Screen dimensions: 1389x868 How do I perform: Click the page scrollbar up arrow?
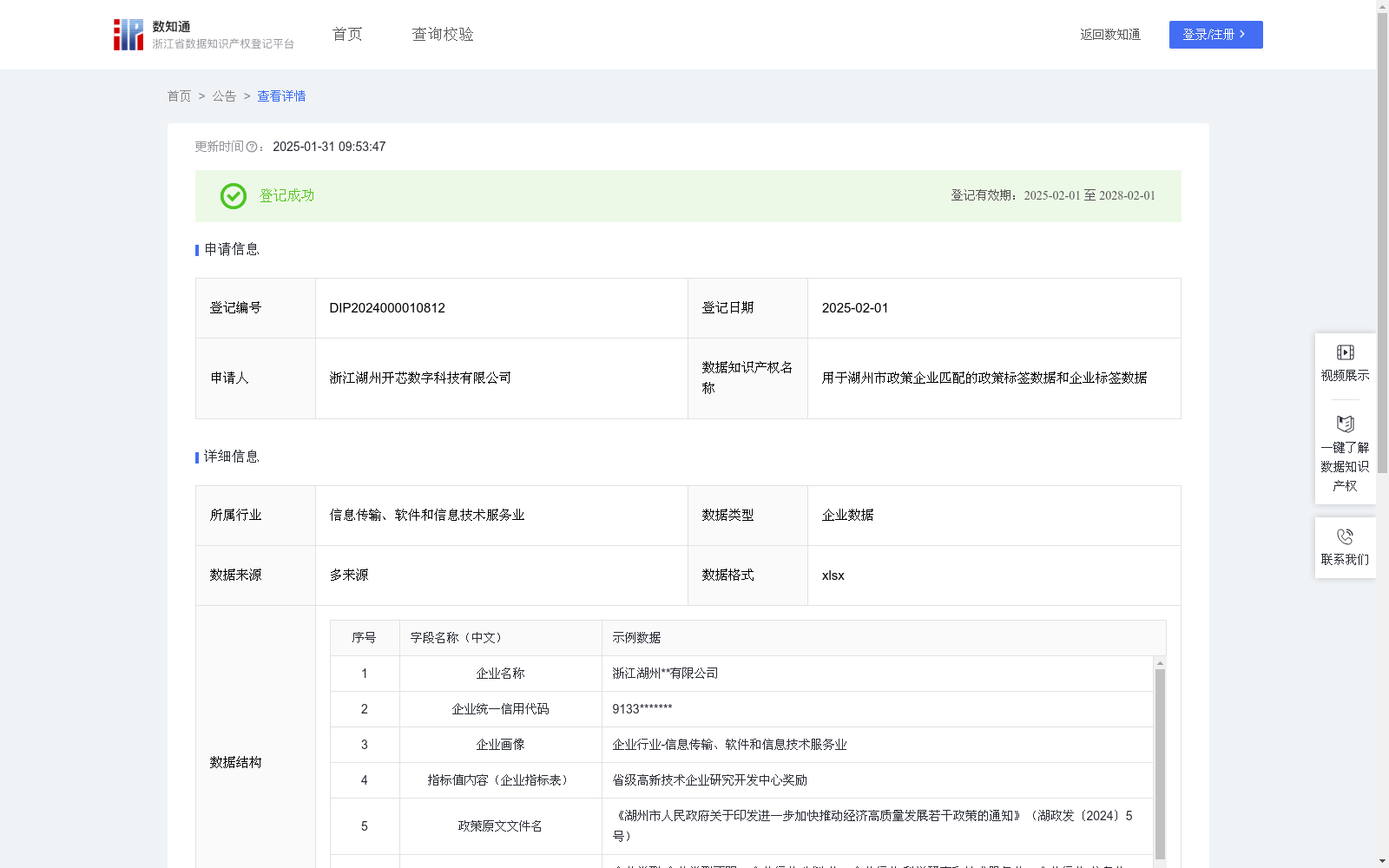pyautogui.click(x=1382, y=6)
